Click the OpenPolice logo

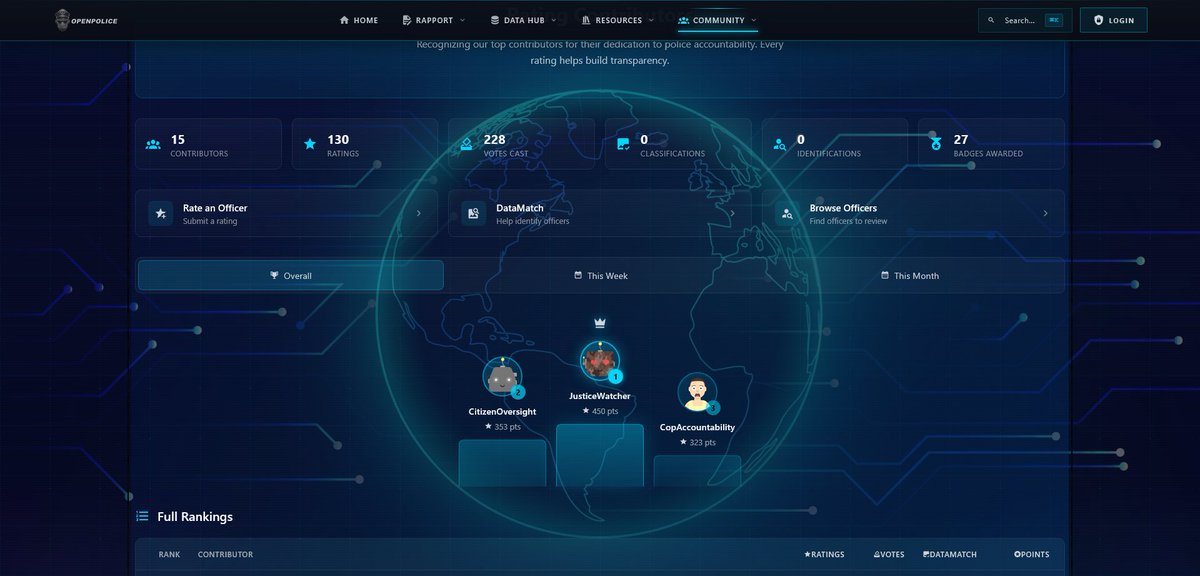(87, 20)
